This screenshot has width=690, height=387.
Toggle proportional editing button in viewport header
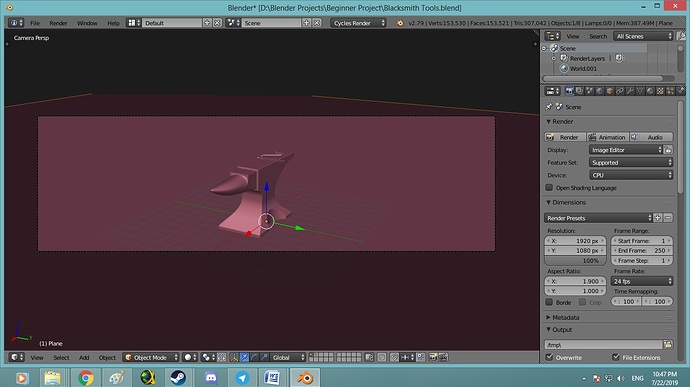(x=382, y=357)
